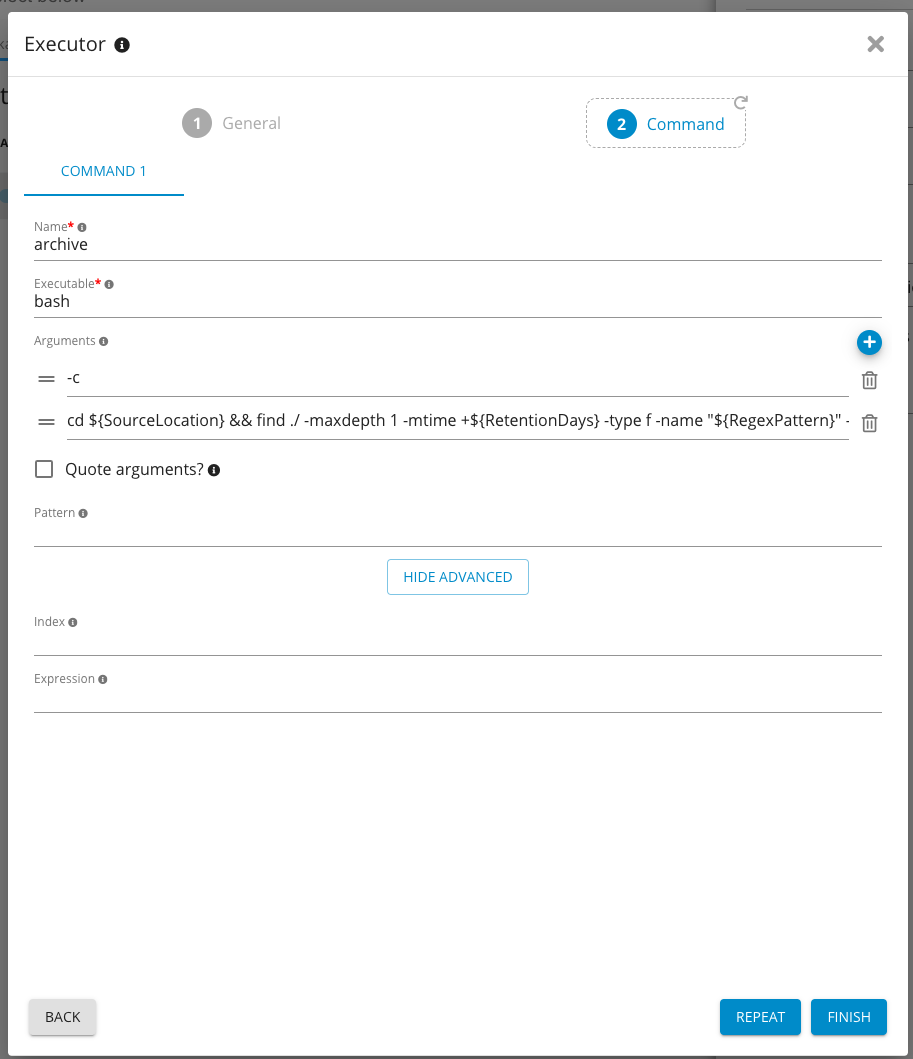The image size is (913, 1059).
Task: Click drag handle beside cd command argument
Action: coord(46,422)
